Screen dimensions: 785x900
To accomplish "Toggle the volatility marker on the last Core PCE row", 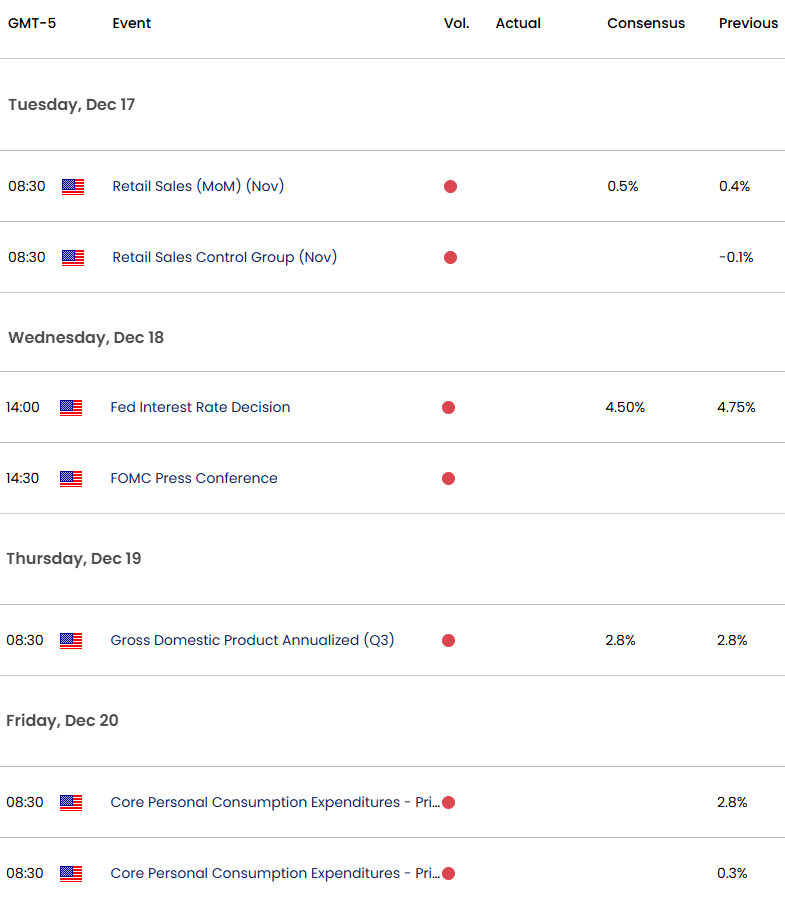I will pos(450,873).
